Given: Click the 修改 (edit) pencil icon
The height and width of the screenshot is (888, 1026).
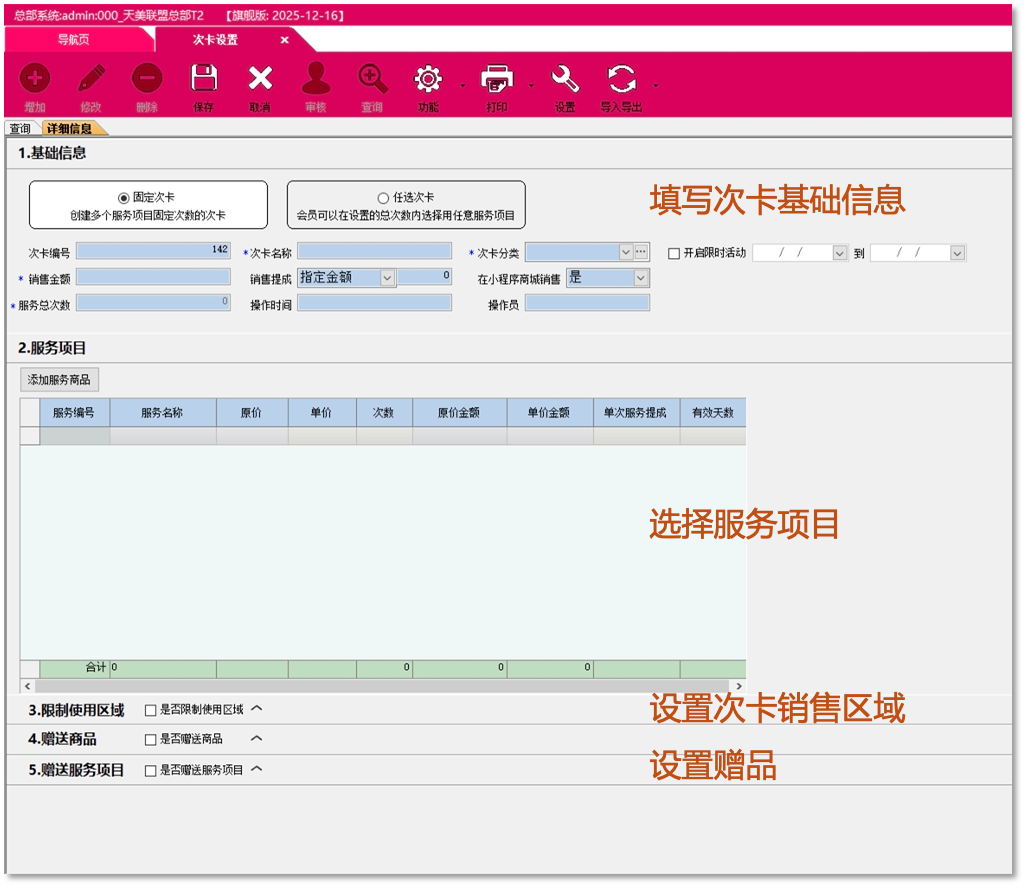Looking at the screenshot, I should point(92,79).
